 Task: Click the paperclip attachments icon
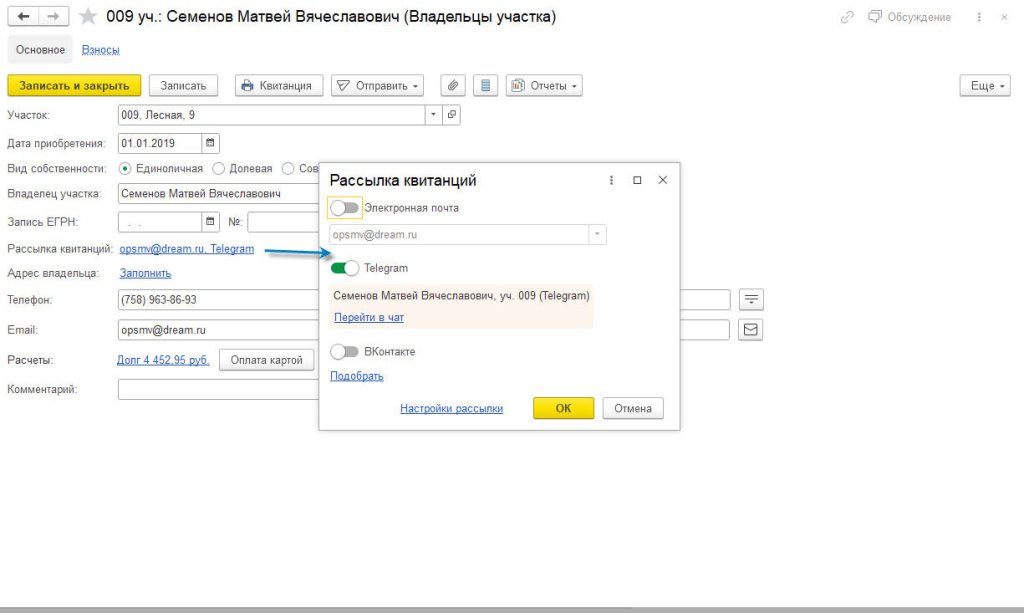tap(453, 86)
